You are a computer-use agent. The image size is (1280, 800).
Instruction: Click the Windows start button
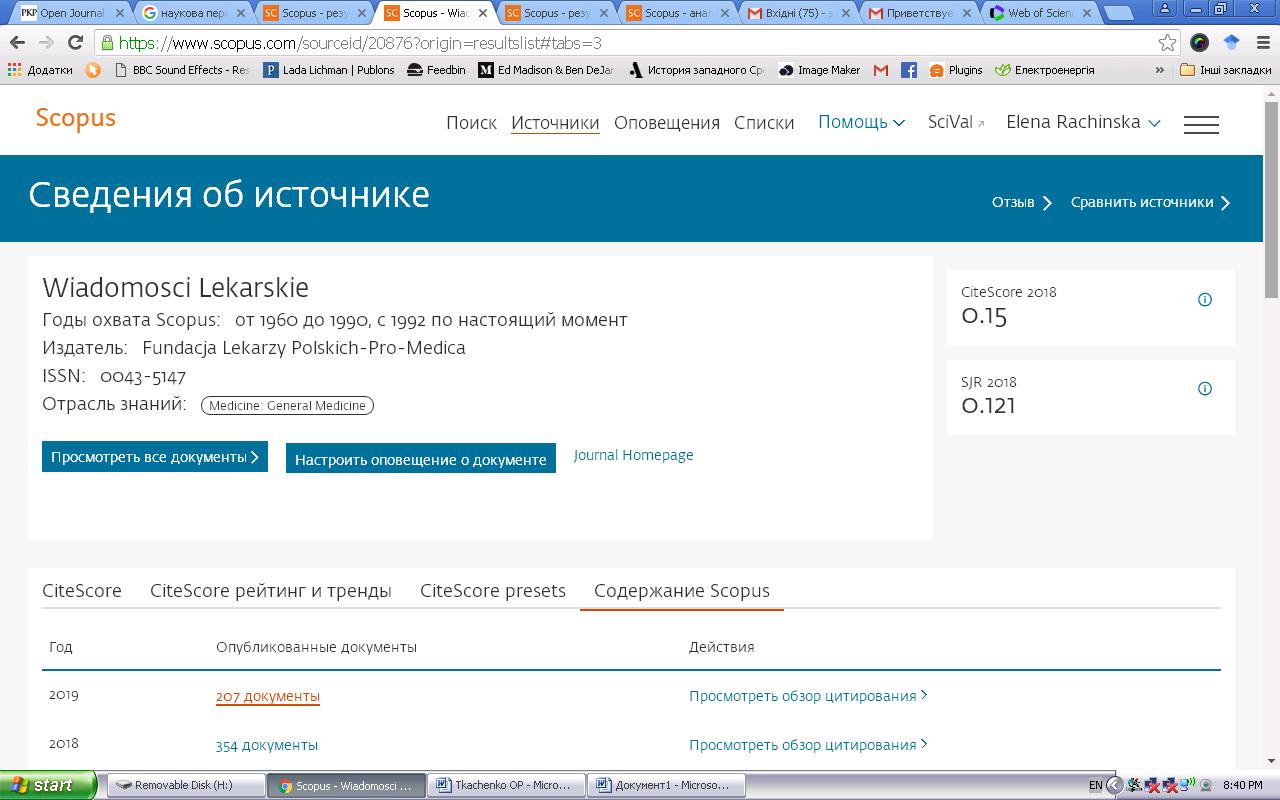[x=48, y=785]
